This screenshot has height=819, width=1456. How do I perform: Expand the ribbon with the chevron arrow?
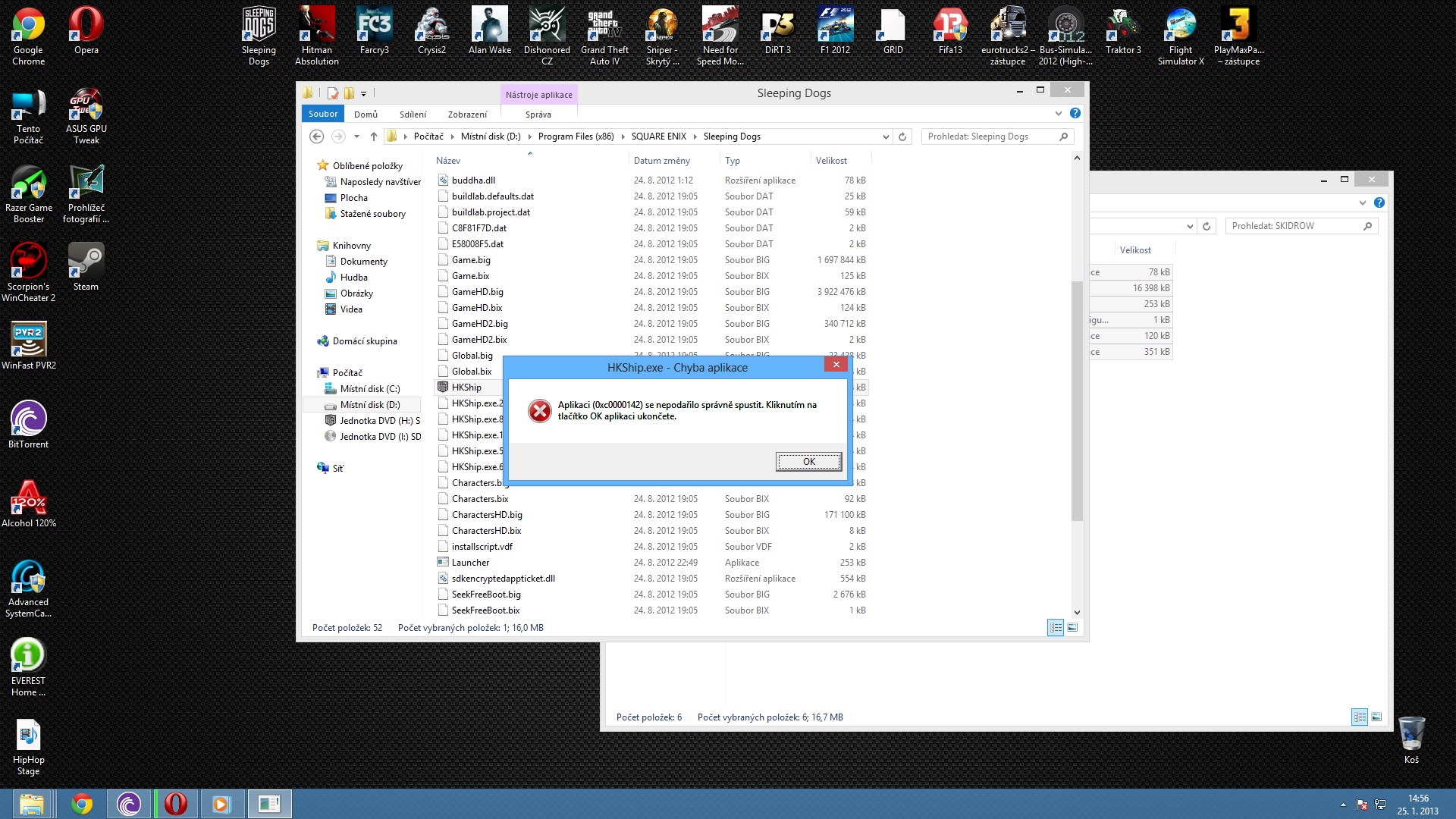tap(1059, 114)
